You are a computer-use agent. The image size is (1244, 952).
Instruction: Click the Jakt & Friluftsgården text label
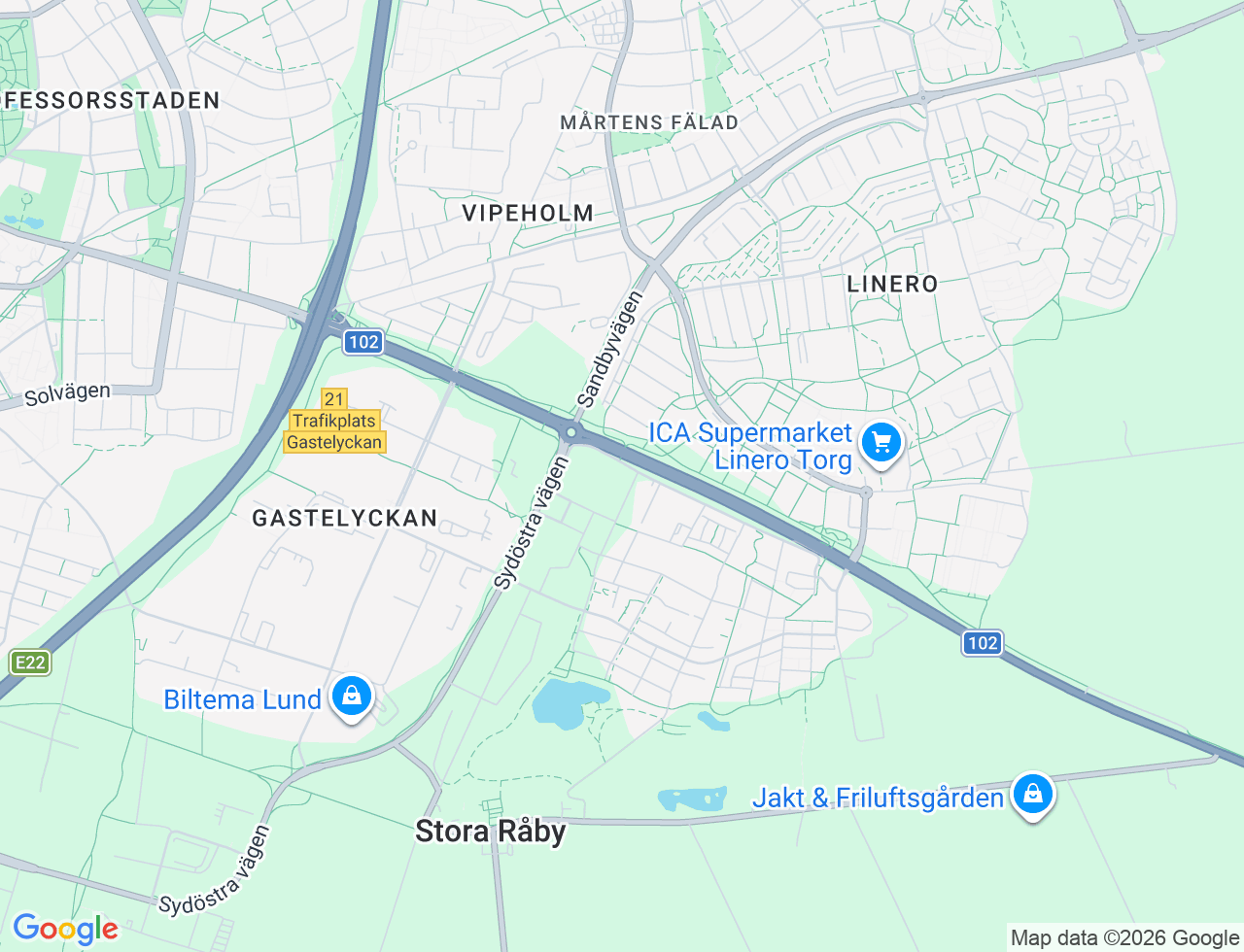(x=878, y=798)
